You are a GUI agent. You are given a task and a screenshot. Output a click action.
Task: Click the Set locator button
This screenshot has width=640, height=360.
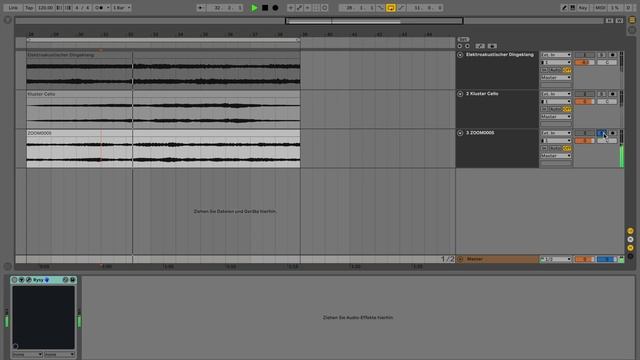click(x=463, y=40)
